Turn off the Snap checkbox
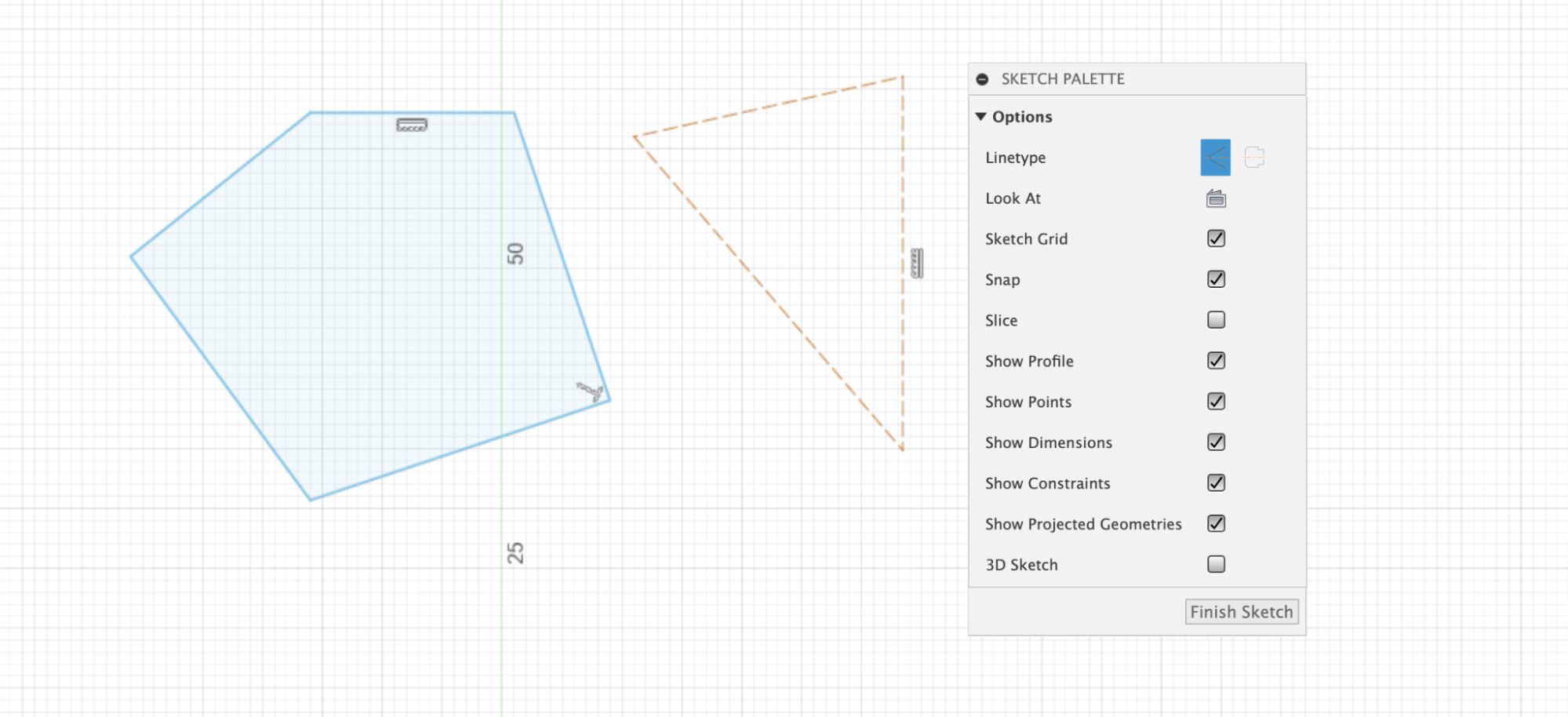Viewport: 1568px width, 717px height. coord(1216,279)
